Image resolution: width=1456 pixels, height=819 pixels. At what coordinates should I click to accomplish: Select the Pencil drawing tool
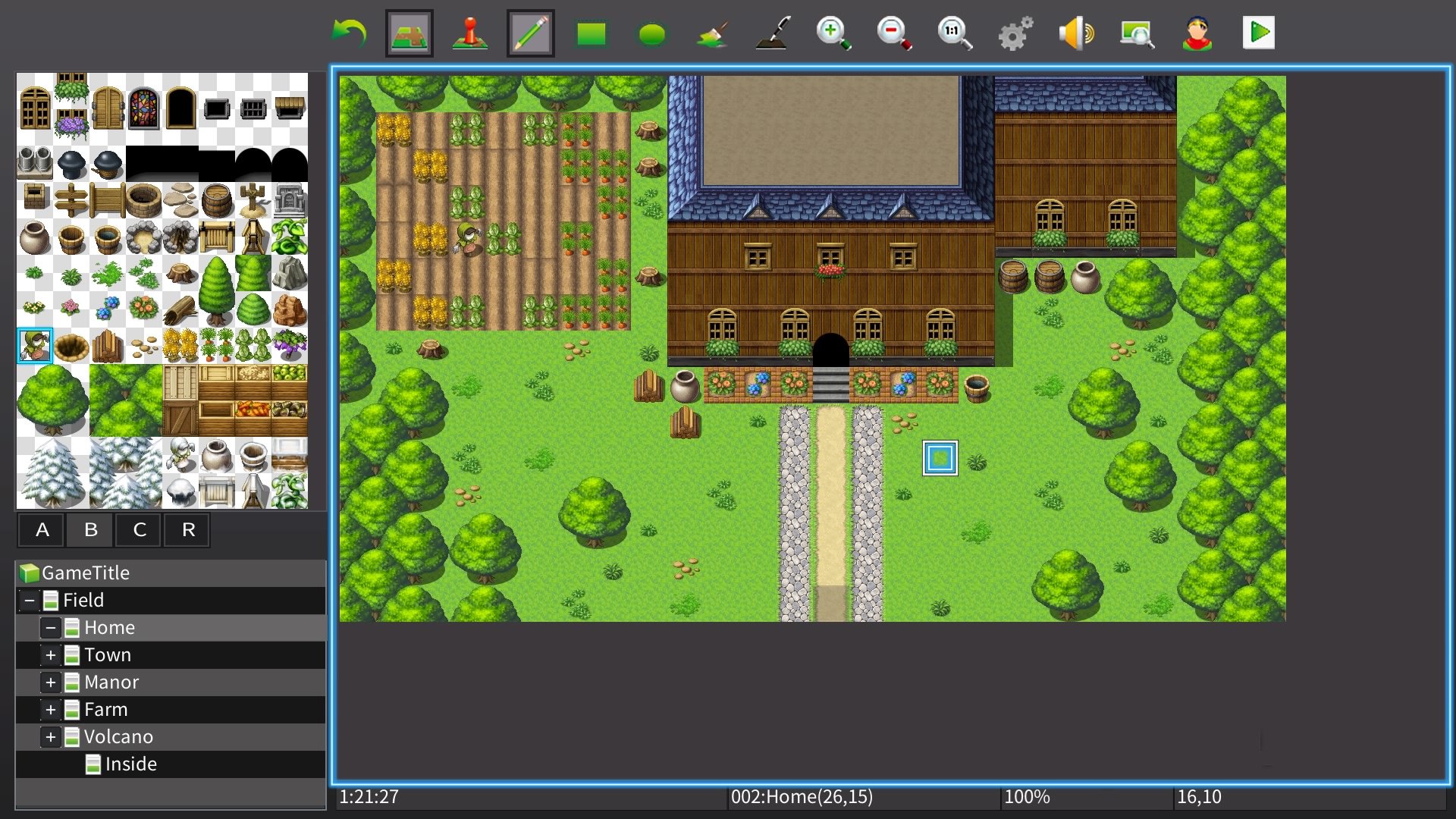tap(530, 32)
